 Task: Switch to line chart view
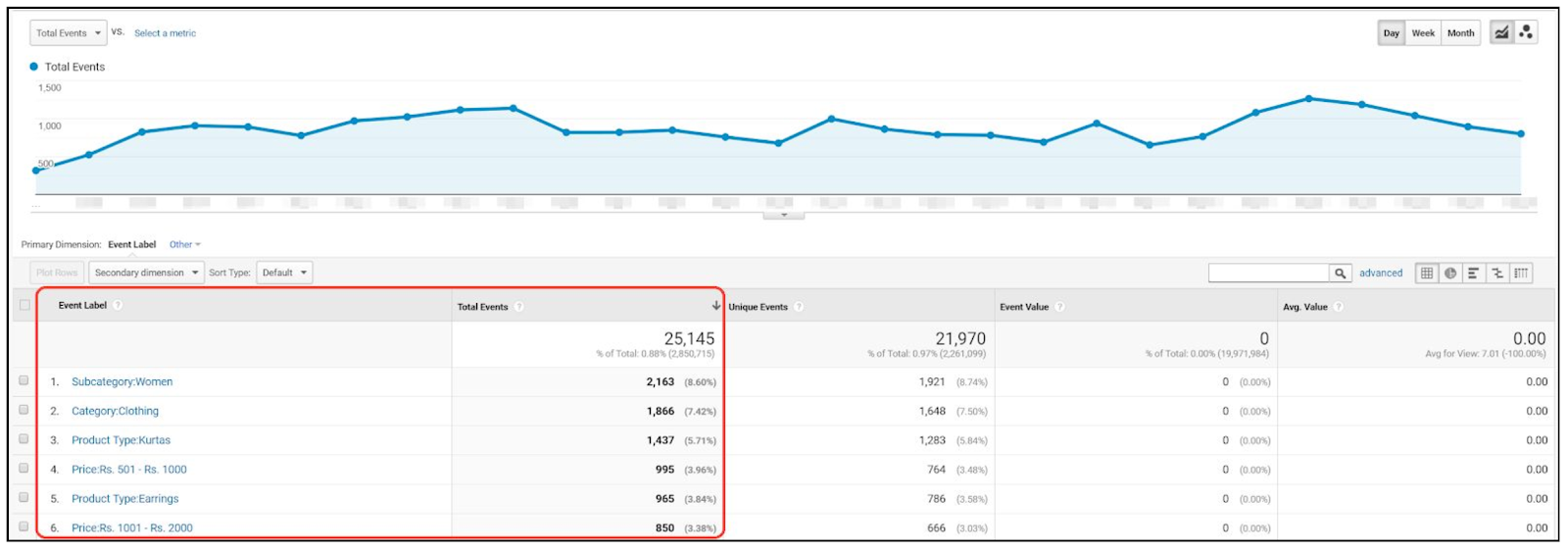(x=1501, y=32)
